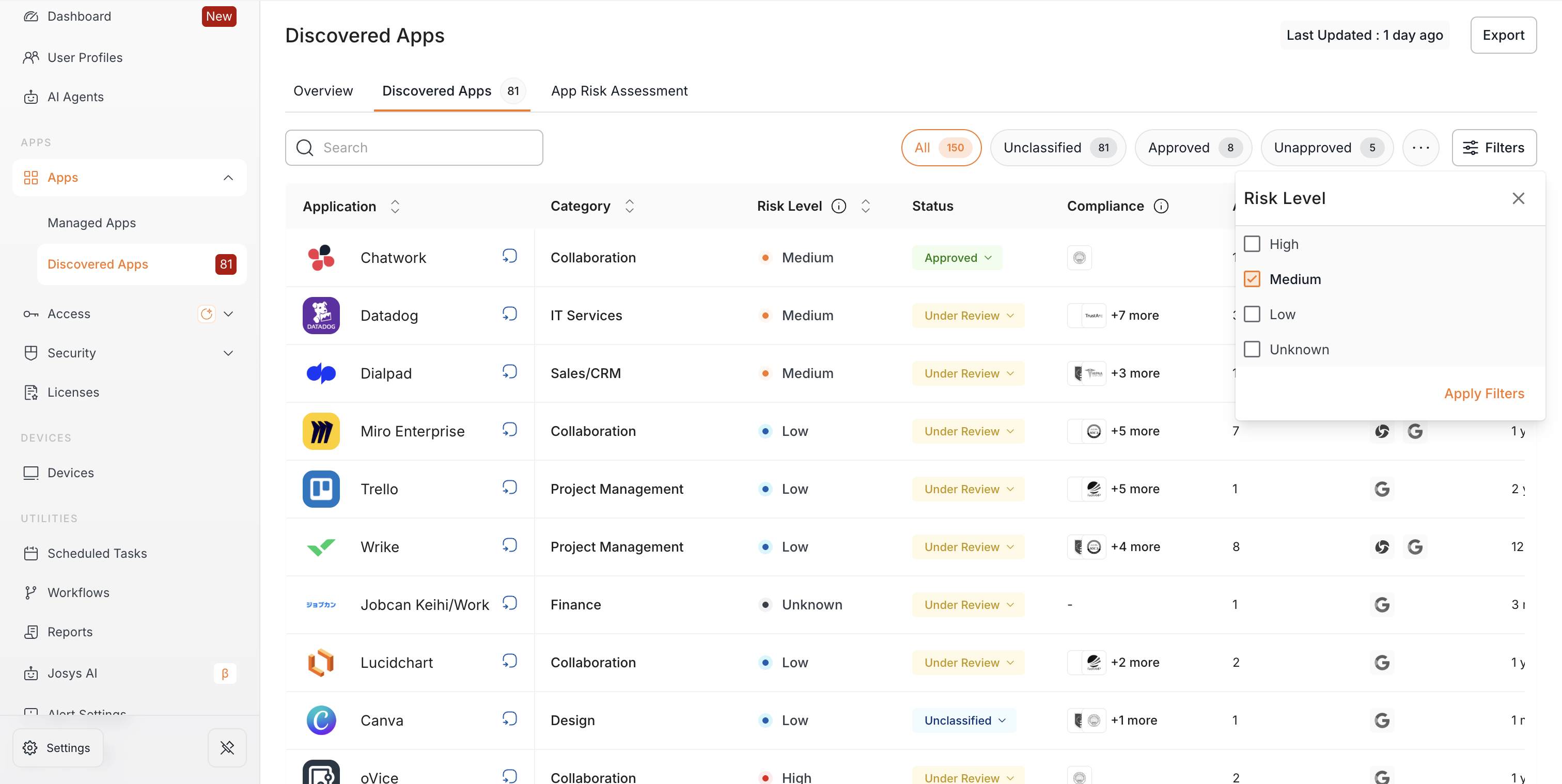Click Compliance info icon in header

1161,206
